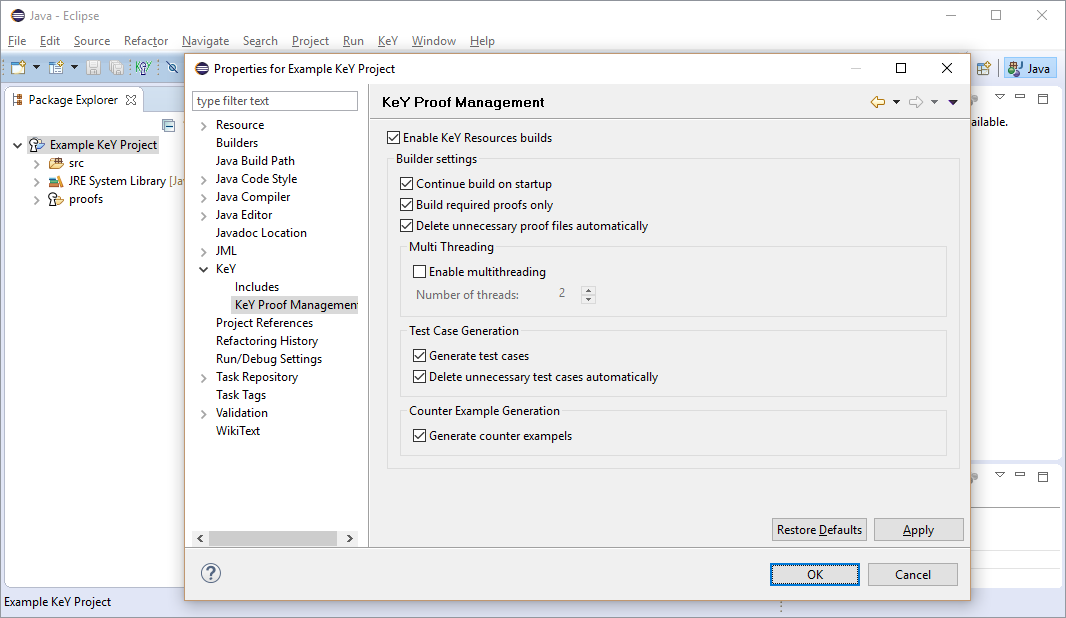Toggle Generate counter examples checkbox
1066x618 pixels.
[x=420, y=436]
